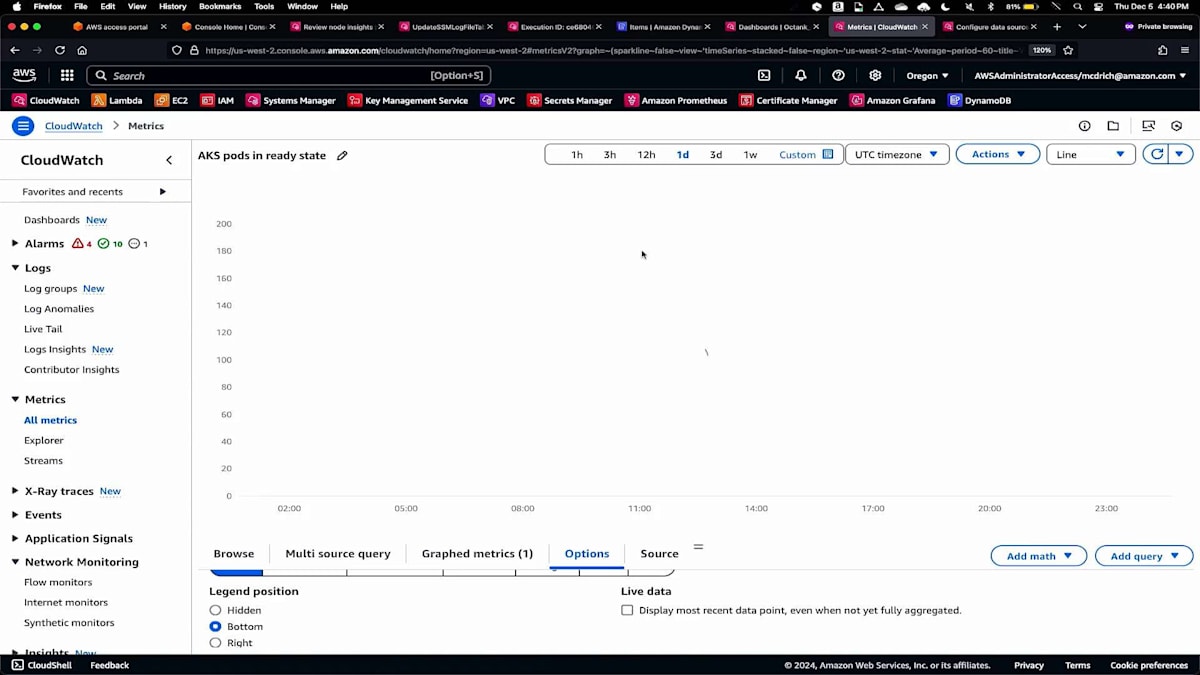Set time range to 1w
Image resolution: width=1200 pixels, height=675 pixels.
[x=750, y=155]
